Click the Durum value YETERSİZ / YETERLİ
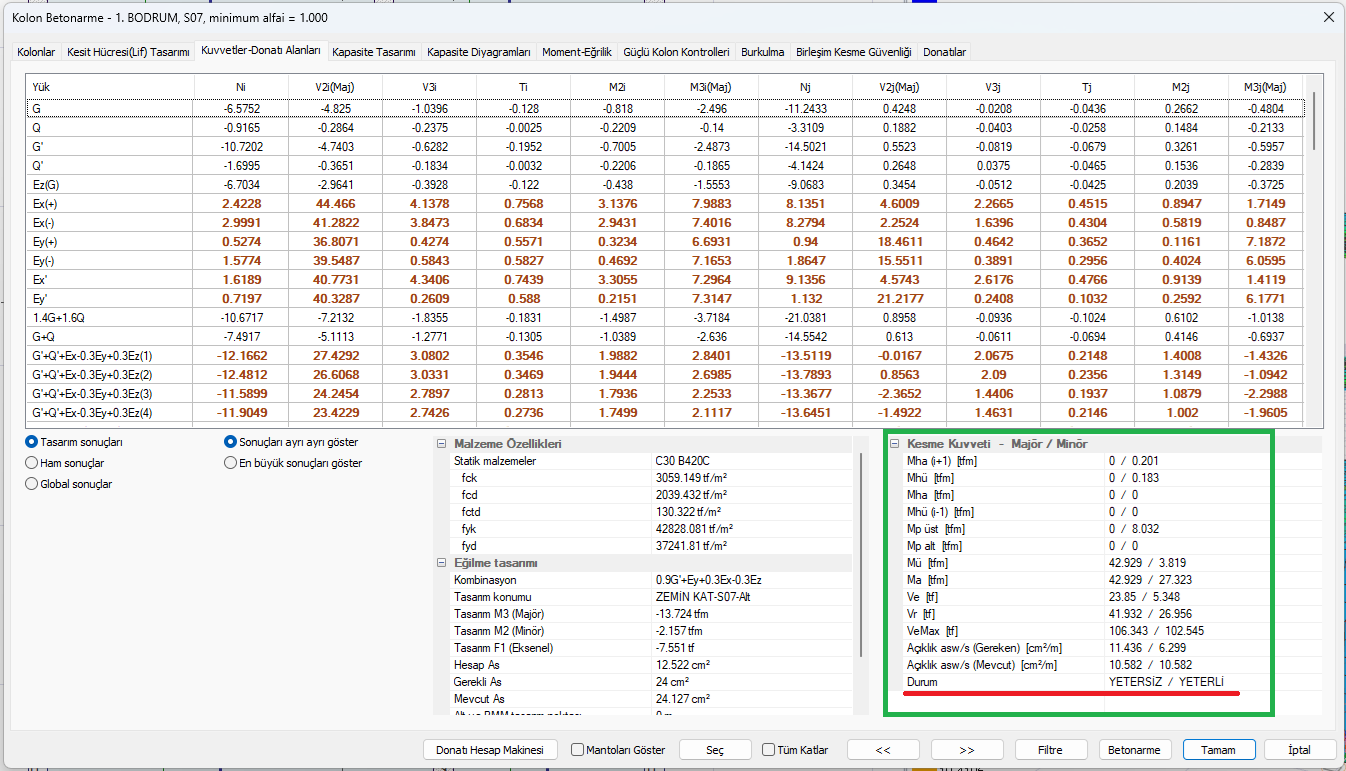The height and width of the screenshot is (771, 1346). tap(1166, 681)
